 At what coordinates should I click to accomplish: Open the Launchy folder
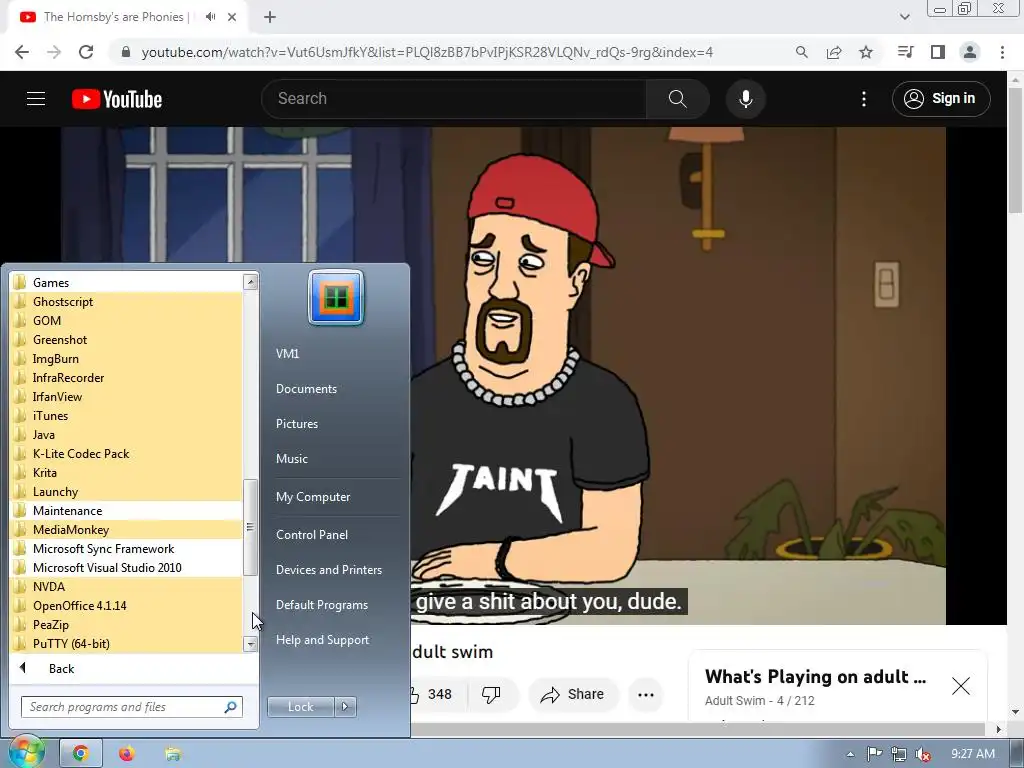127,492
